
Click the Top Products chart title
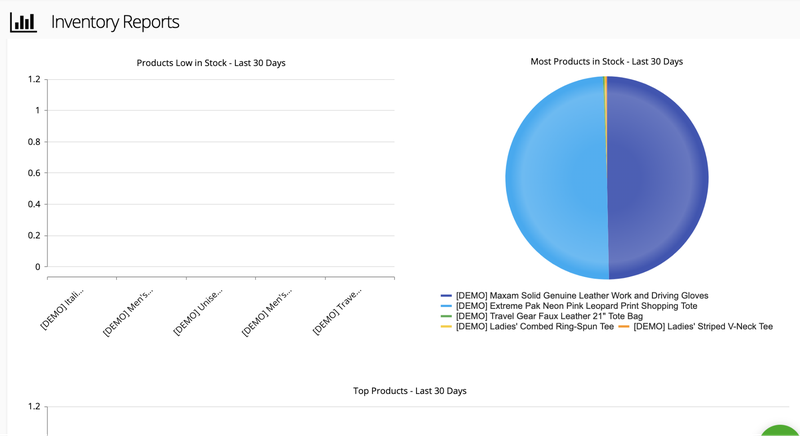(410, 391)
